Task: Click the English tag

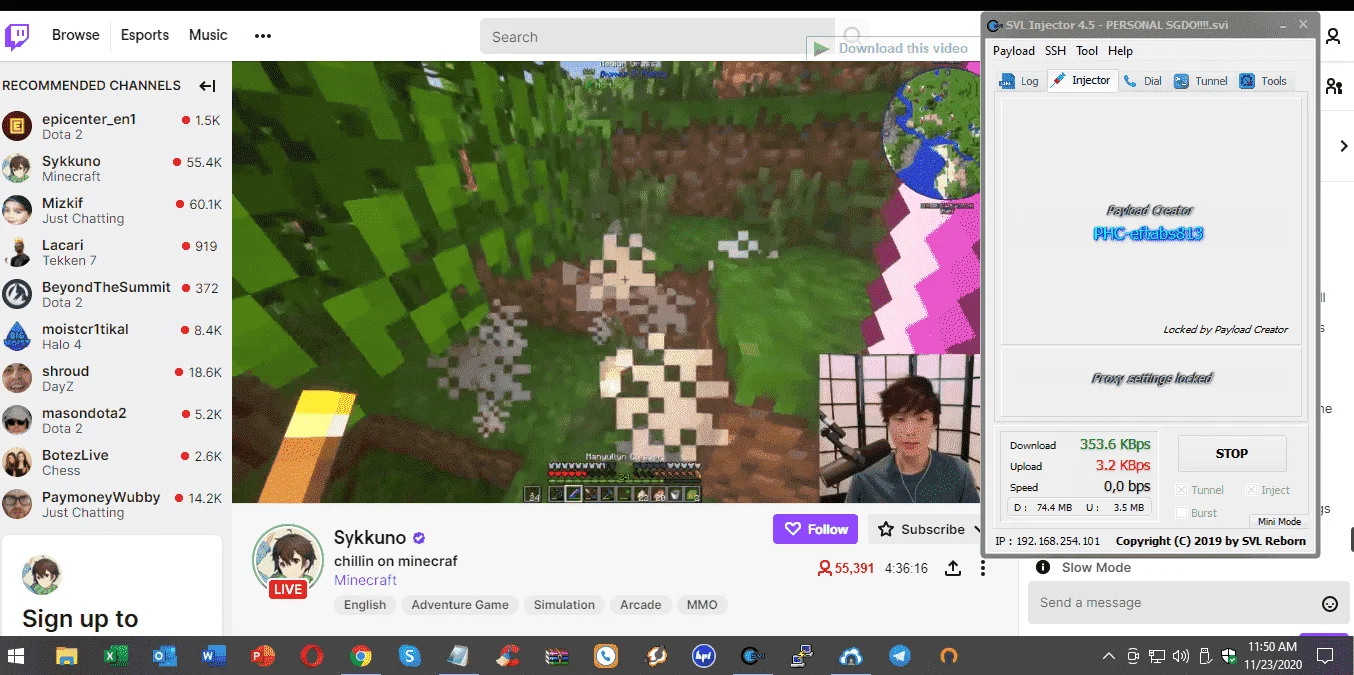Action: click(365, 605)
